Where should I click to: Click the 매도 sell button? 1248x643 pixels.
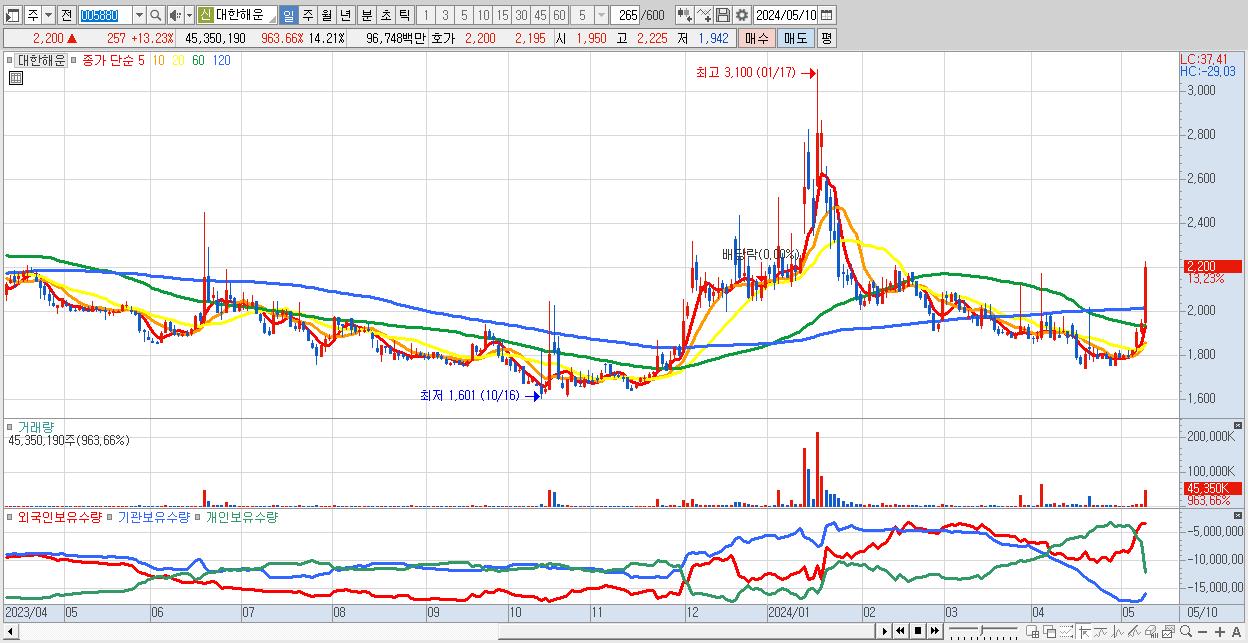click(x=795, y=38)
